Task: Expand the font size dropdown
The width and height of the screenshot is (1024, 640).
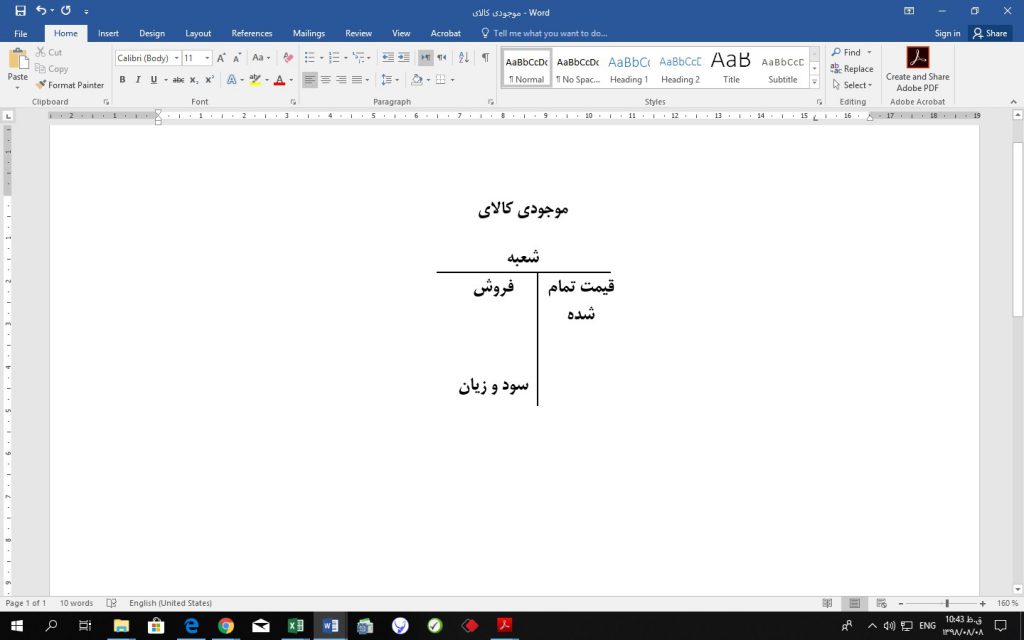Action: click(207, 58)
